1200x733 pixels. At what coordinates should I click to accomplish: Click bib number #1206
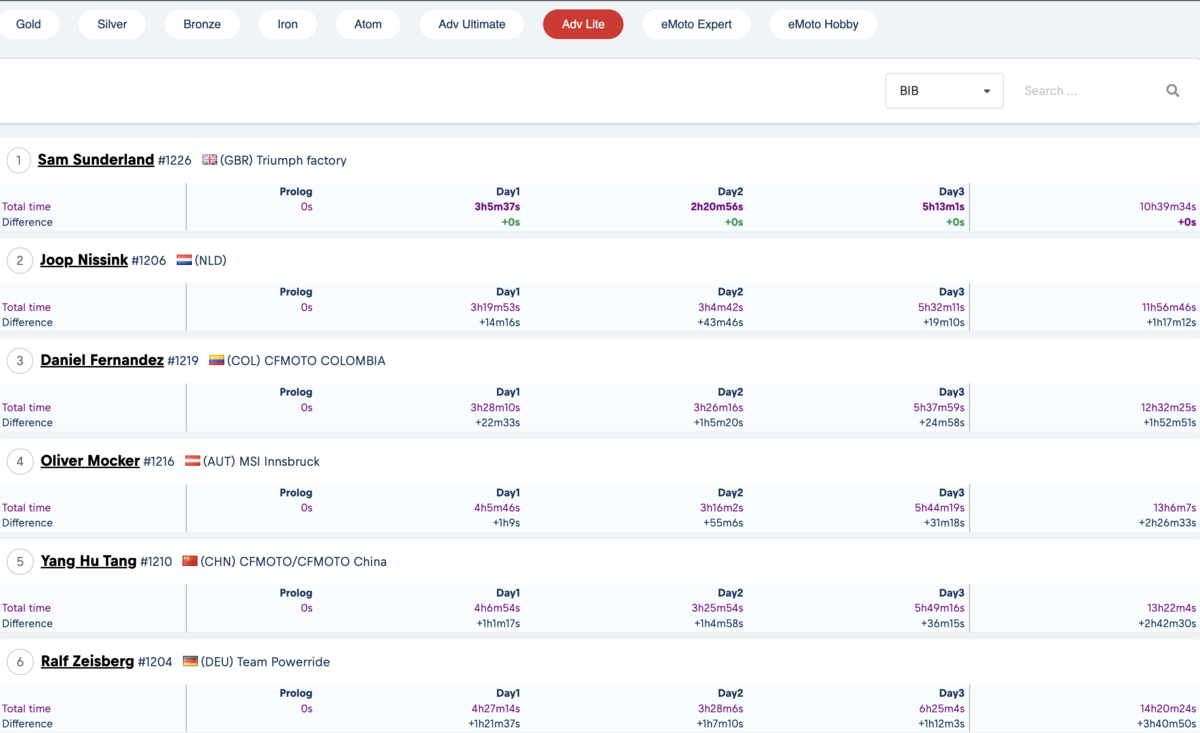point(149,260)
